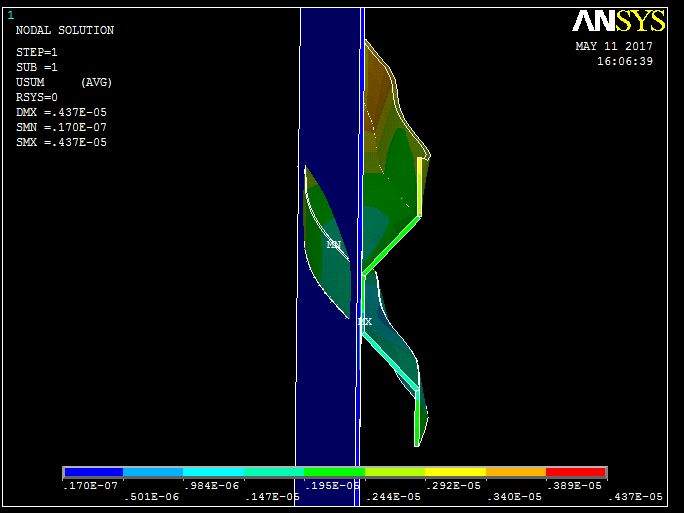Click the .170E-07 legend value
Viewport: 684px width, 513px height.
point(91,486)
